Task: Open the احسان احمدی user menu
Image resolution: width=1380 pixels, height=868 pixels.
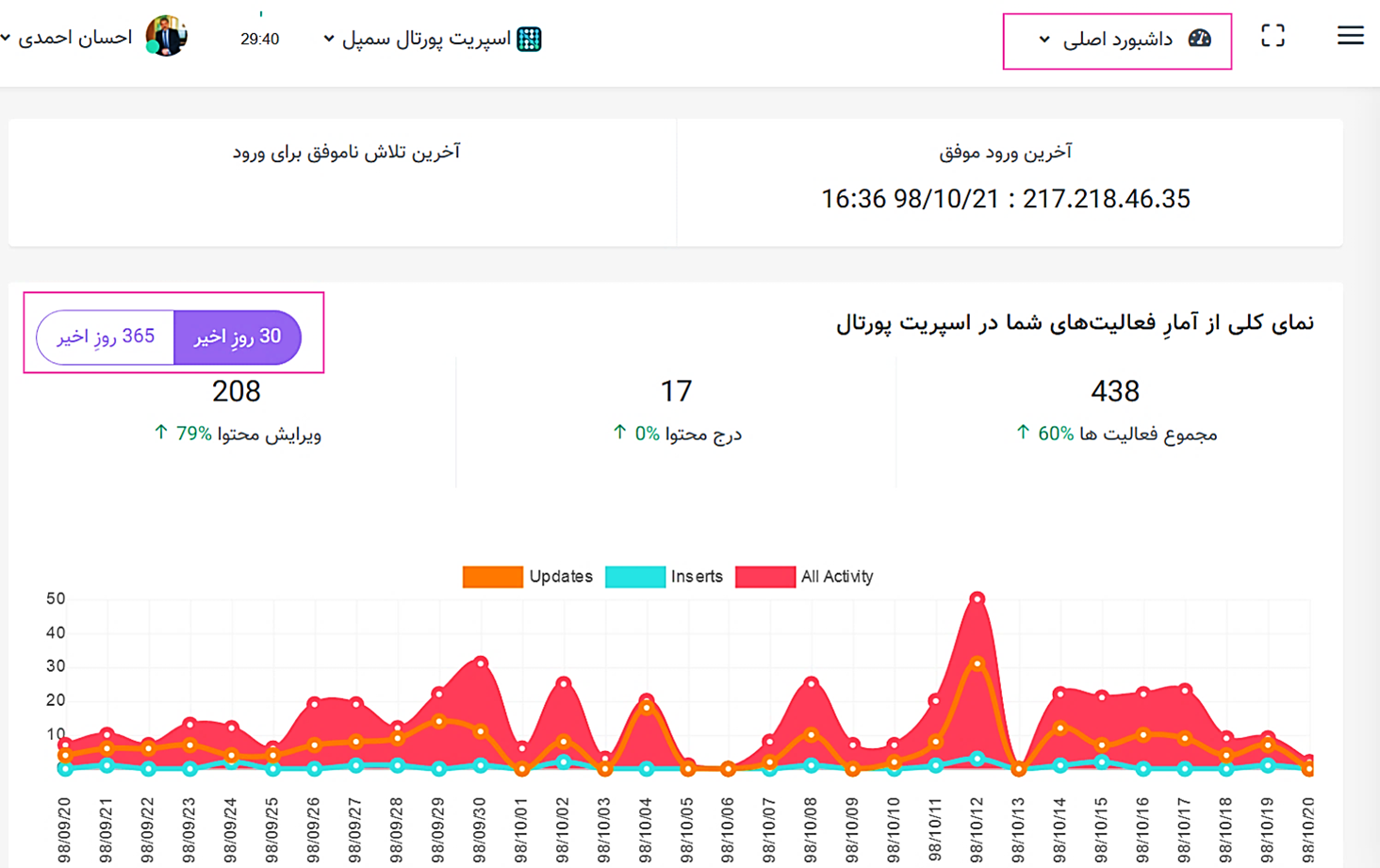Action: pos(66,38)
